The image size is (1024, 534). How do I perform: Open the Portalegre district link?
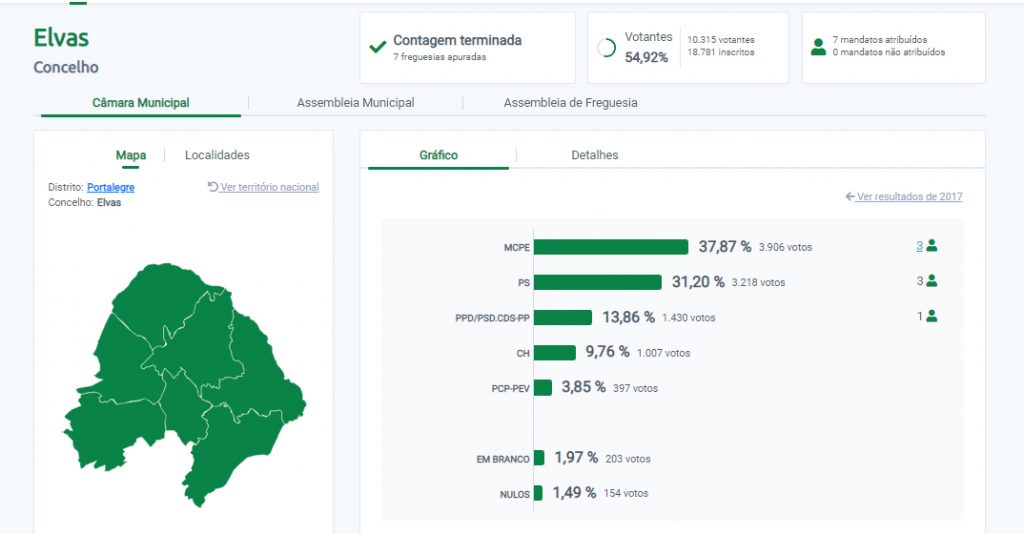click(110, 187)
